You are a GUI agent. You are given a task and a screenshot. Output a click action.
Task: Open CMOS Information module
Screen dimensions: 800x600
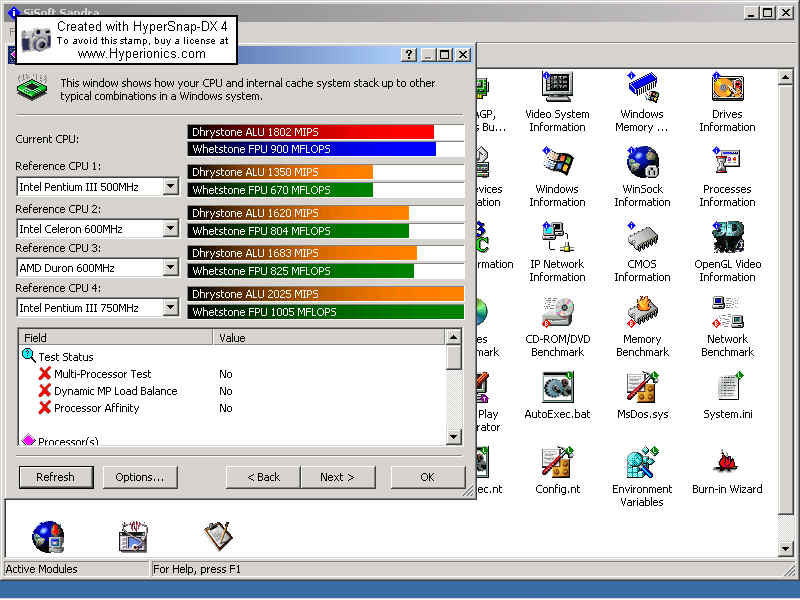click(x=642, y=252)
